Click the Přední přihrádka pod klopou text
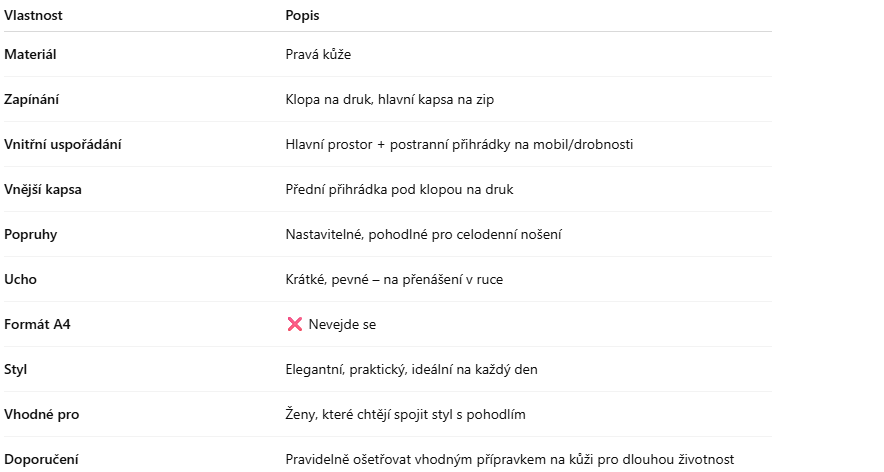The image size is (884, 472). (x=399, y=189)
